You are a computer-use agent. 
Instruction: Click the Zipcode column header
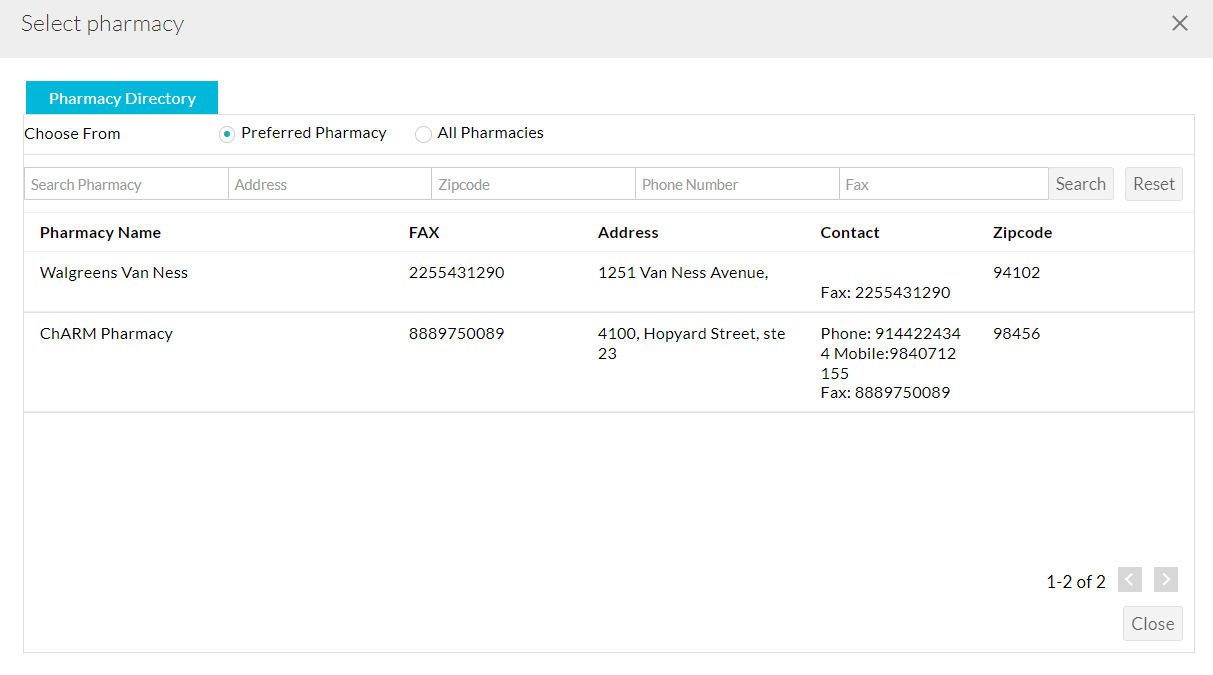click(x=1022, y=232)
